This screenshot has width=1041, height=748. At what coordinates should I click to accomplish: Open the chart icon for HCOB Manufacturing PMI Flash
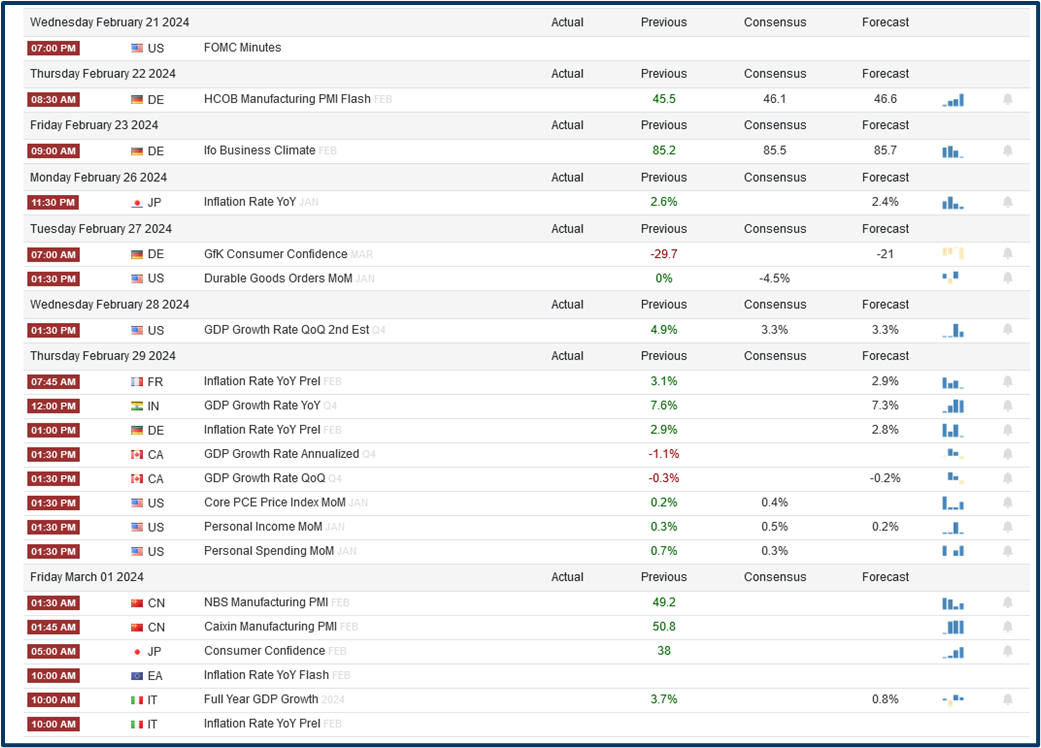[953, 99]
